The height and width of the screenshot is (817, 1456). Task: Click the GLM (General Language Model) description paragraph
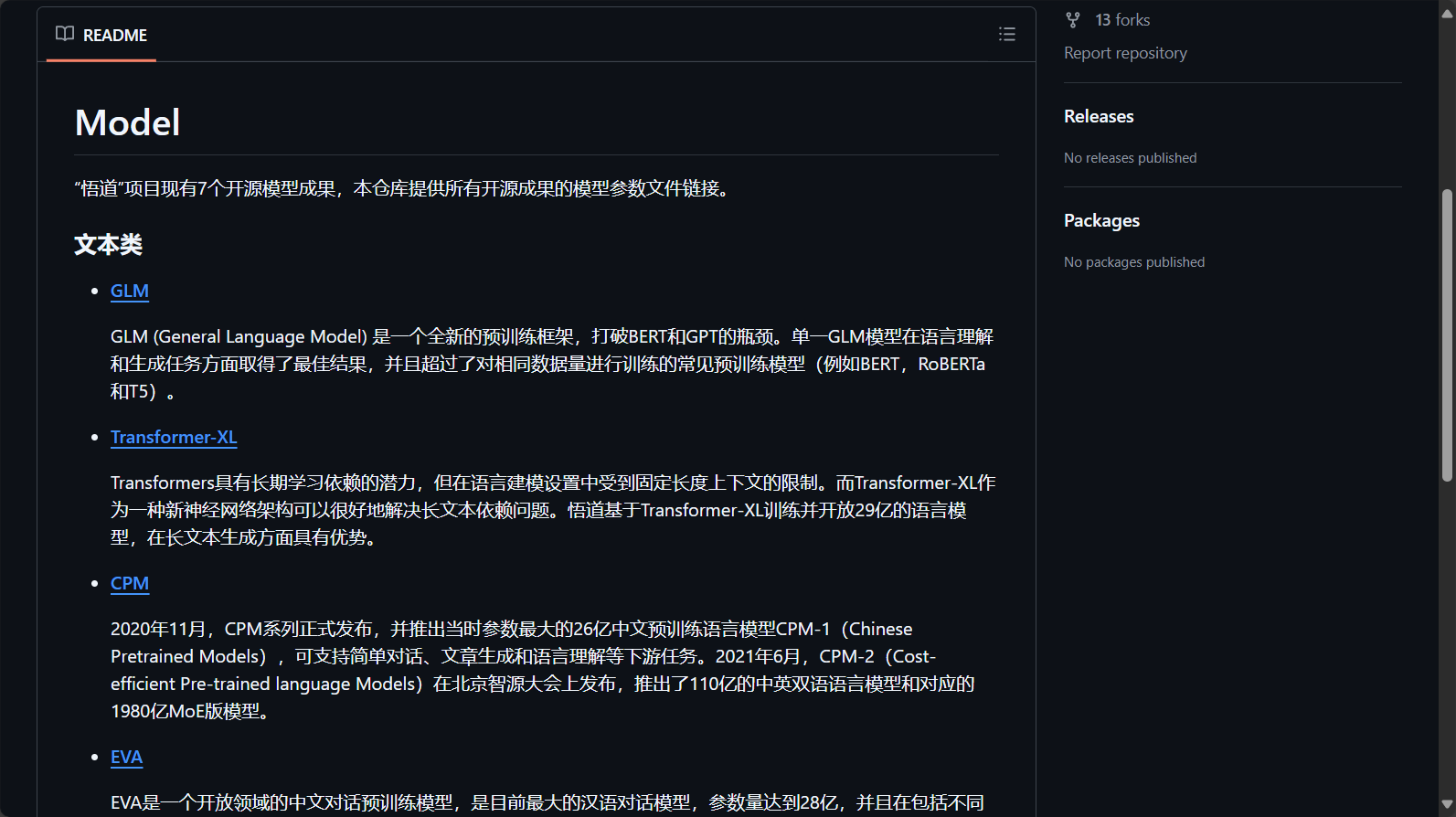pyautogui.click(x=552, y=364)
